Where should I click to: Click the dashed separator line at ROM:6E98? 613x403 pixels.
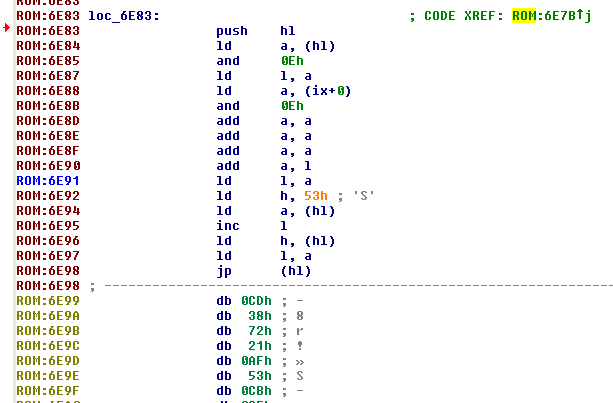(350, 286)
